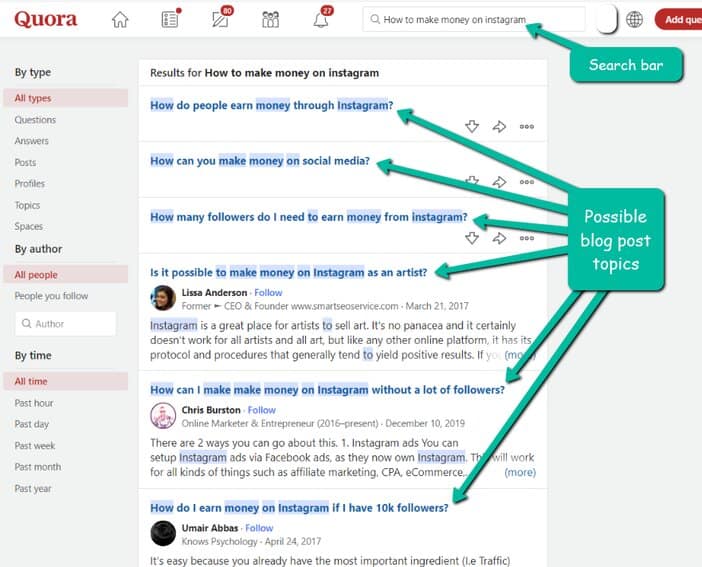
Task: Share 'How can you make money on social media?'
Action: tap(499, 182)
